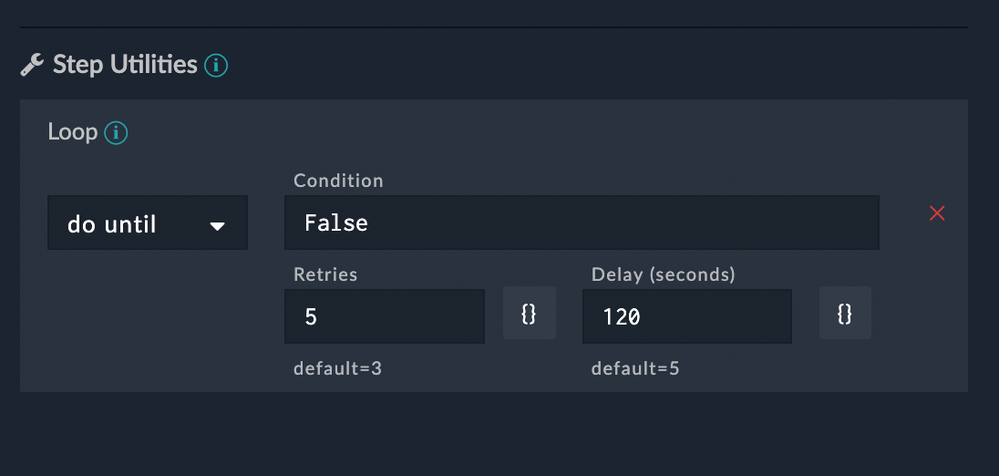Open the "do until" loop type dropdown
Viewport: 999px width, 476px height.
(x=147, y=224)
